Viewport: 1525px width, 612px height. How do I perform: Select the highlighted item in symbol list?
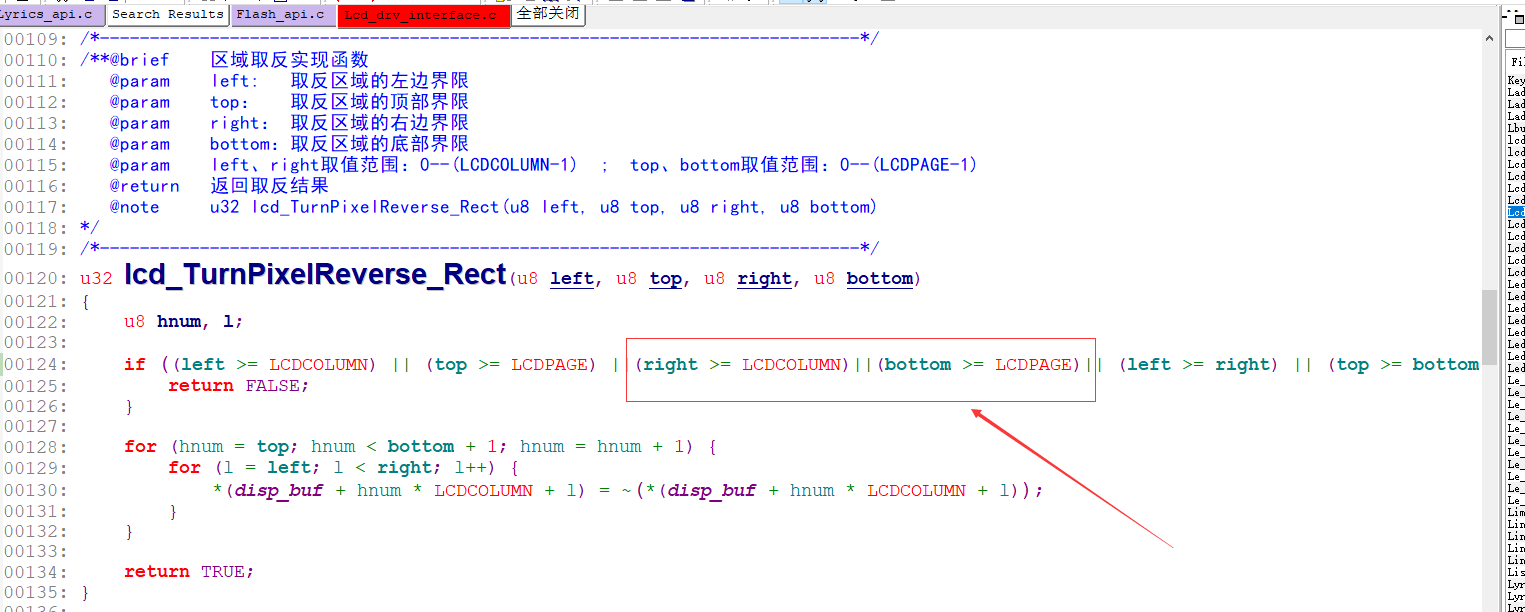pyautogui.click(x=1516, y=212)
